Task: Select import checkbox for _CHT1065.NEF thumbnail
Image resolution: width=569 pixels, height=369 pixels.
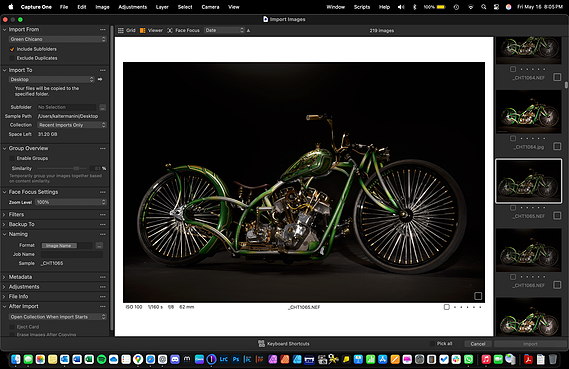Action: pos(557,216)
